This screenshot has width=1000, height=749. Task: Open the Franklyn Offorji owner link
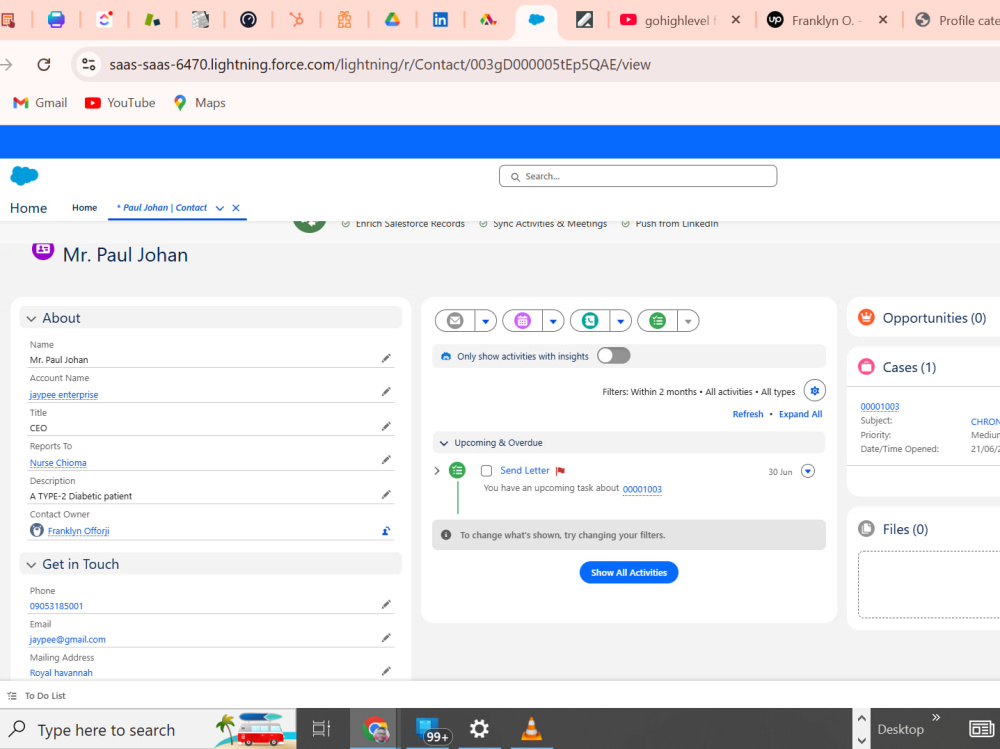coord(78,531)
